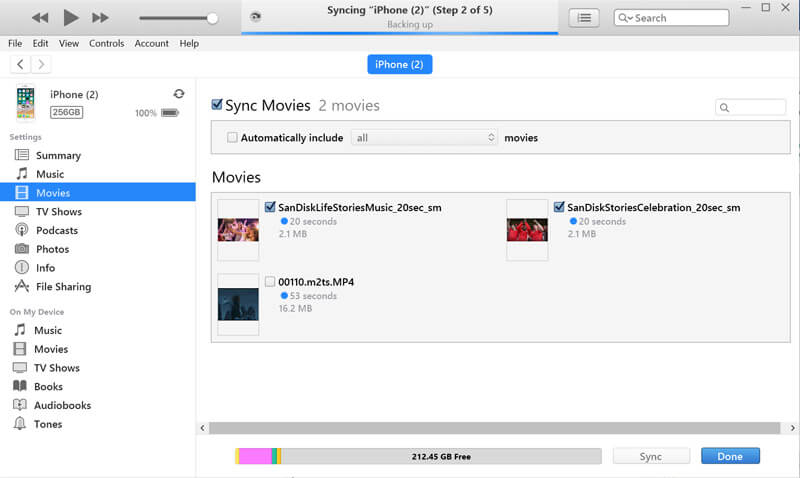Screen dimensions: 800x478
Task: Click Music note icon under On My Device
Action: click(20, 330)
